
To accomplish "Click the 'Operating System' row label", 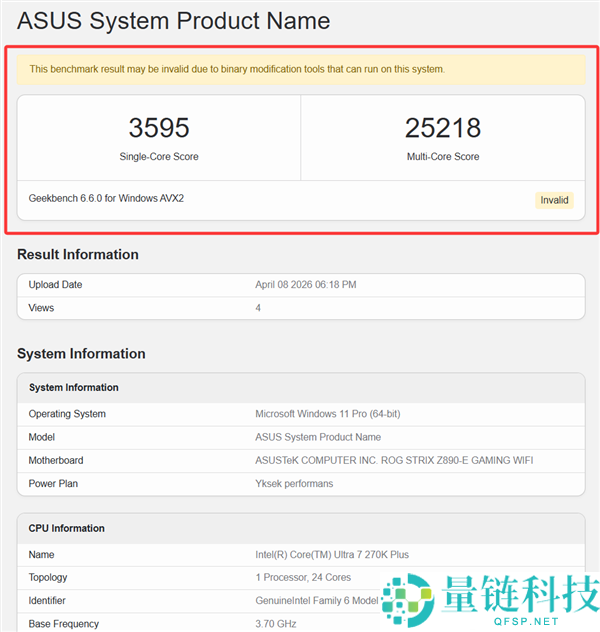I will point(67,414).
